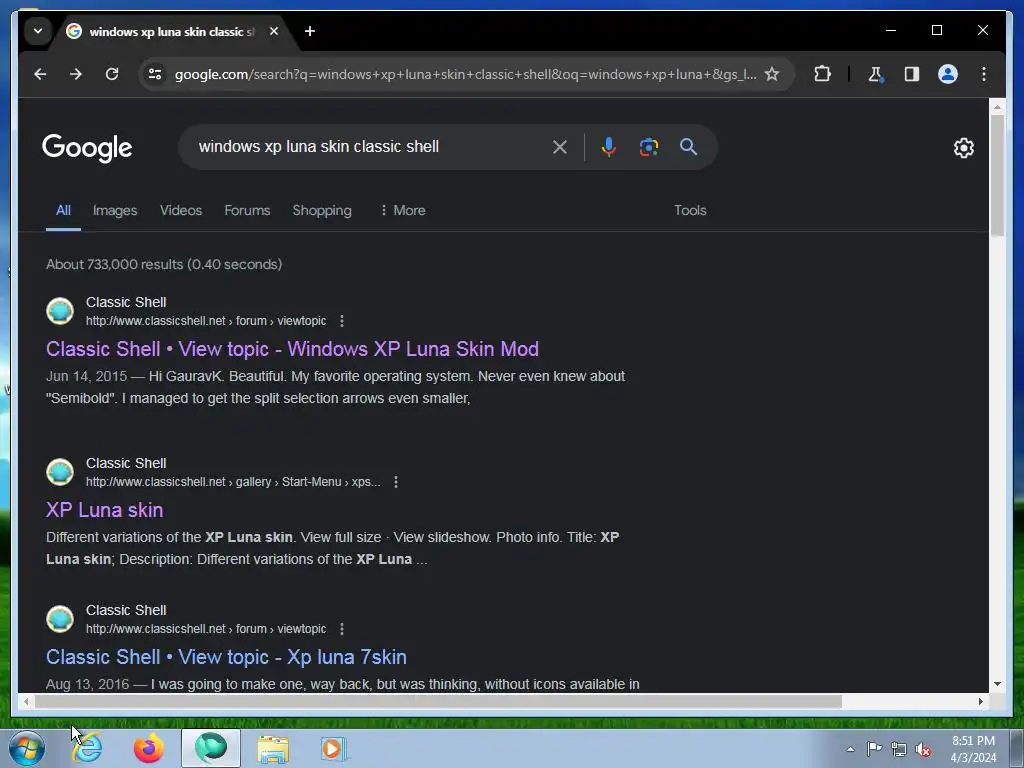Click the muted volume tray icon

click(923, 749)
